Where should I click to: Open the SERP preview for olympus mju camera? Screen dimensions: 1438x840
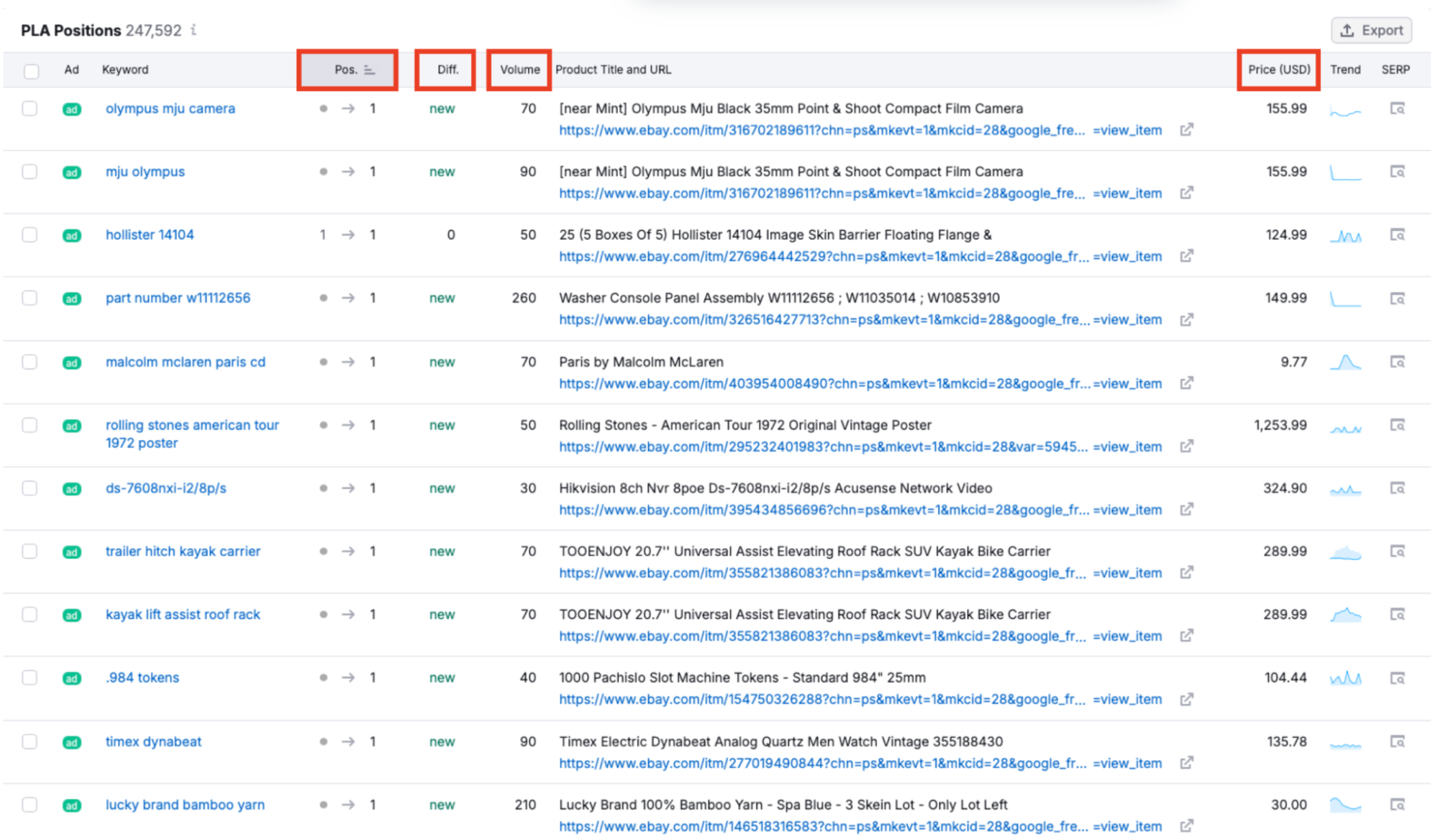[x=1396, y=109]
